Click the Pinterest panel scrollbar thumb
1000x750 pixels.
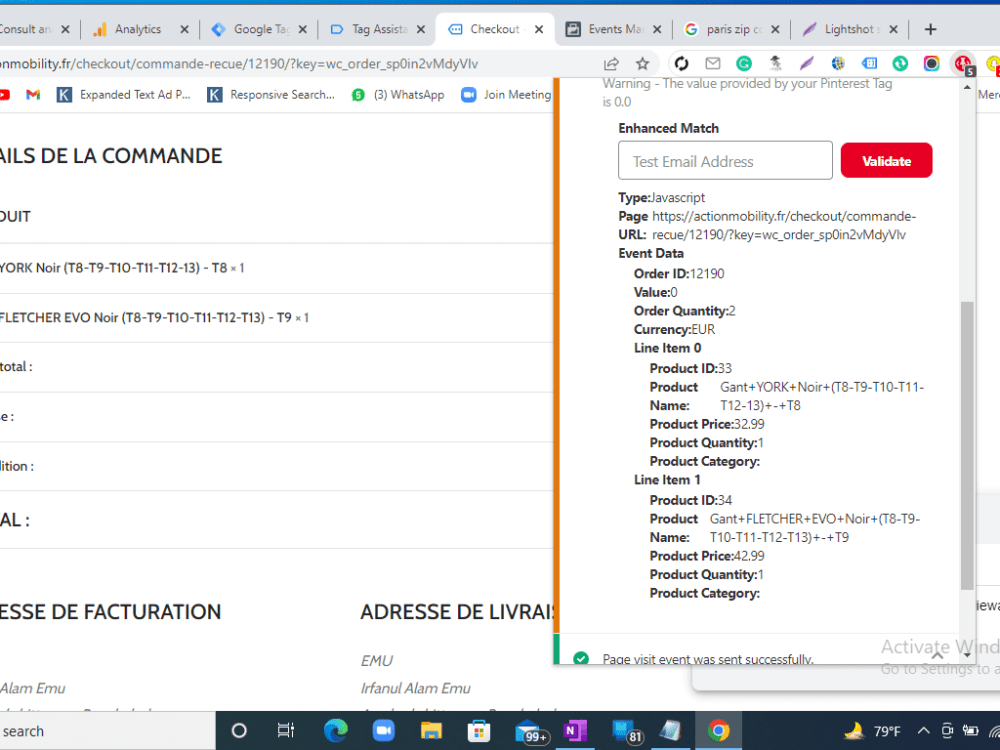tap(967, 445)
